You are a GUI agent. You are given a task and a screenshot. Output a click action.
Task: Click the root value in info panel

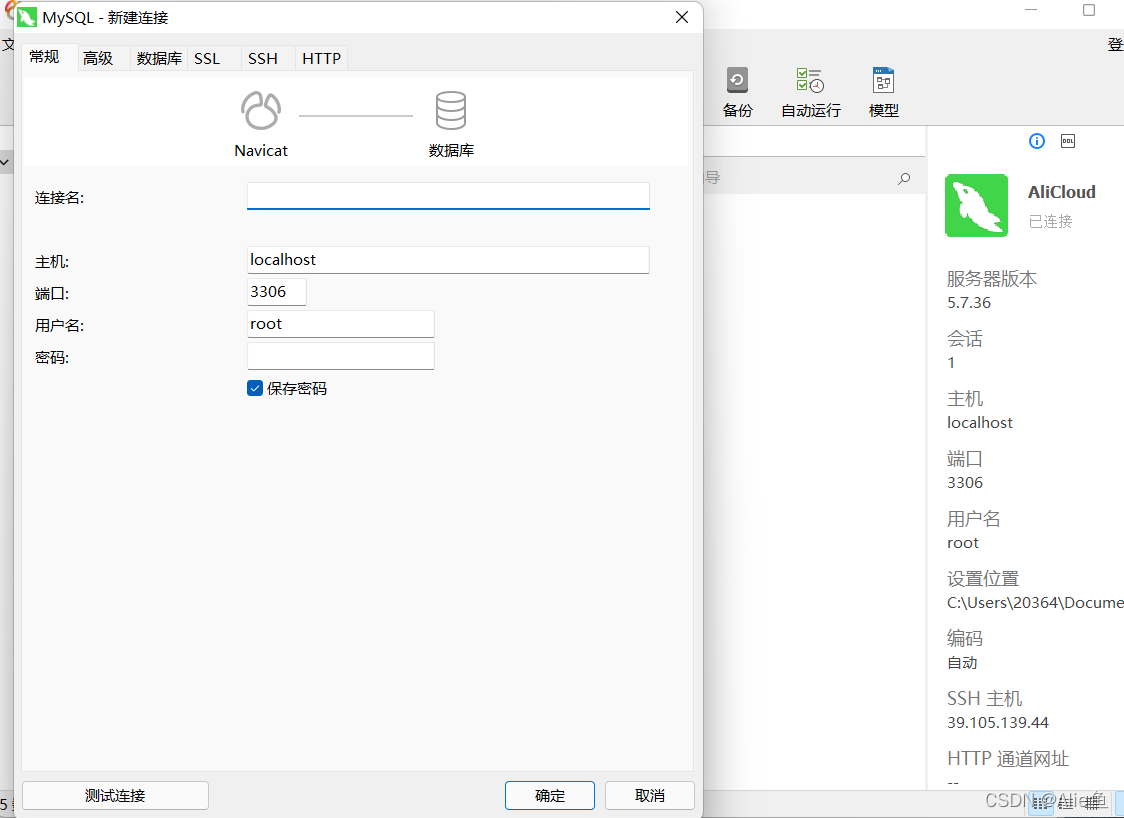click(x=963, y=543)
